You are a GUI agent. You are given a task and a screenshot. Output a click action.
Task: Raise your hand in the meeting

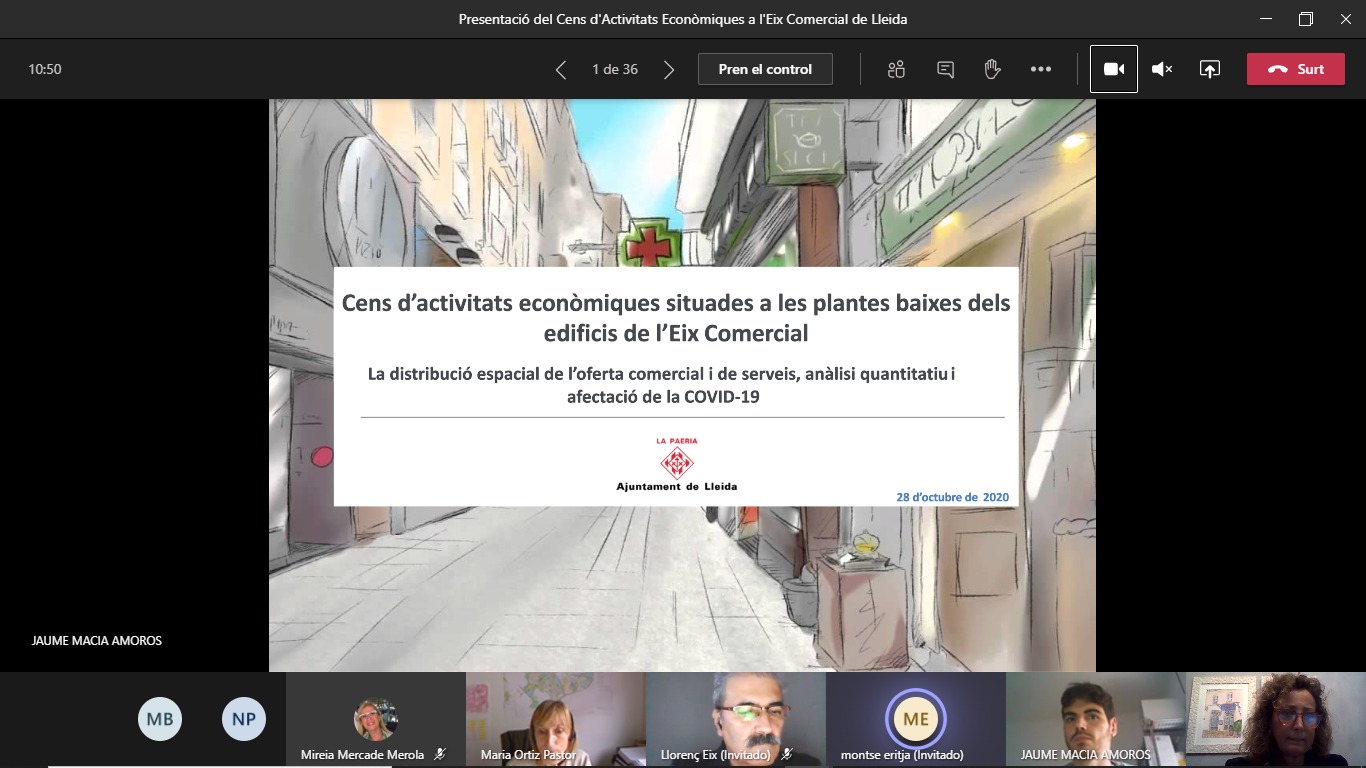[992, 70]
